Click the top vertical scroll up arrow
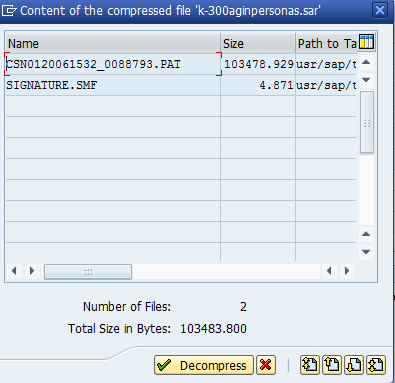This screenshot has width=395, height=383. click(366, 62)
